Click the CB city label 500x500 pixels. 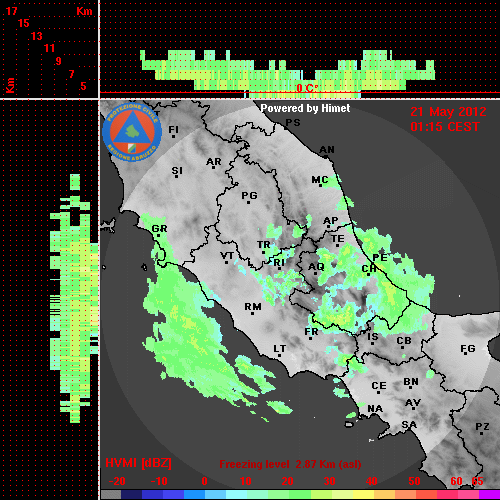click(x=404, y=341)
